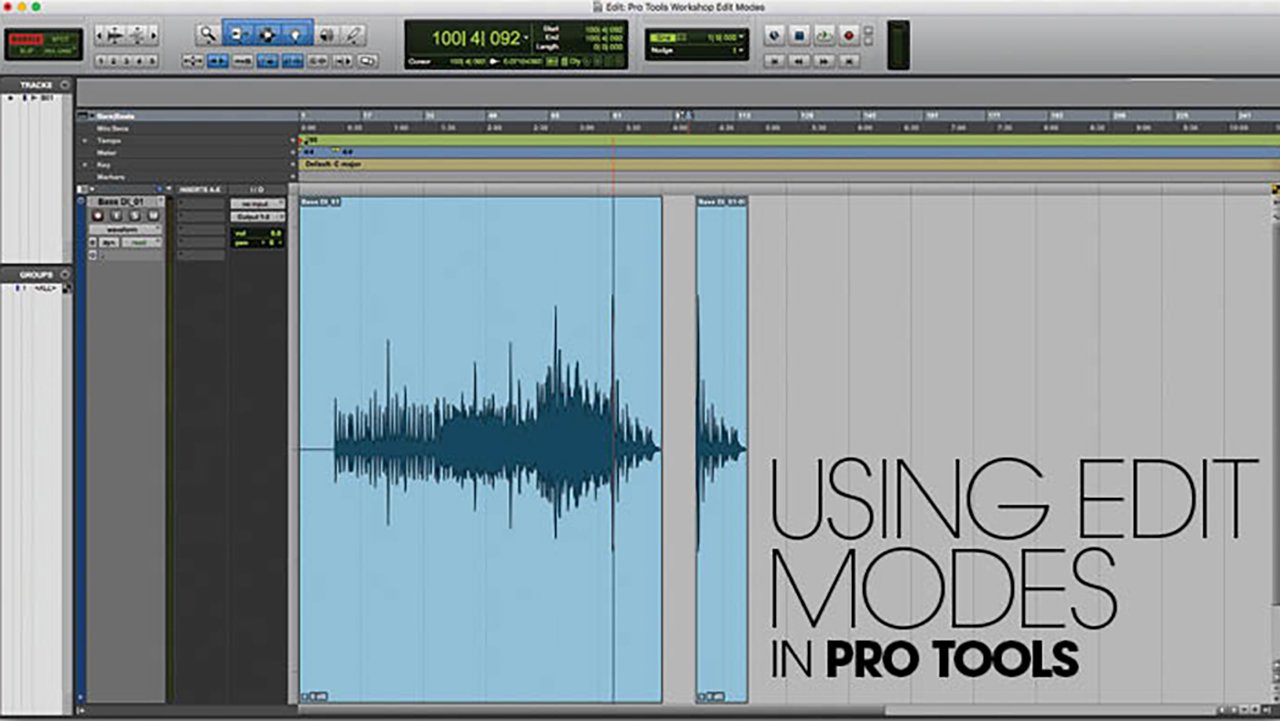
Task: Expand the Tempo ruler
Action: point(85,141)
